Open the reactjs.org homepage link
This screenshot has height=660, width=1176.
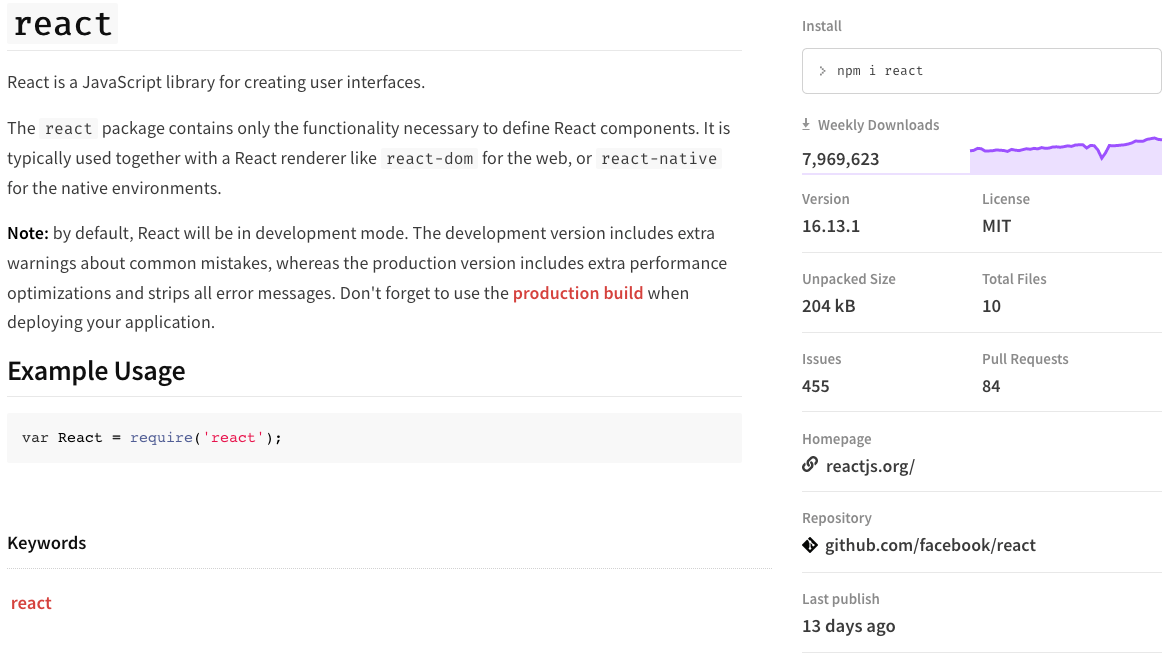coord(868,465)
